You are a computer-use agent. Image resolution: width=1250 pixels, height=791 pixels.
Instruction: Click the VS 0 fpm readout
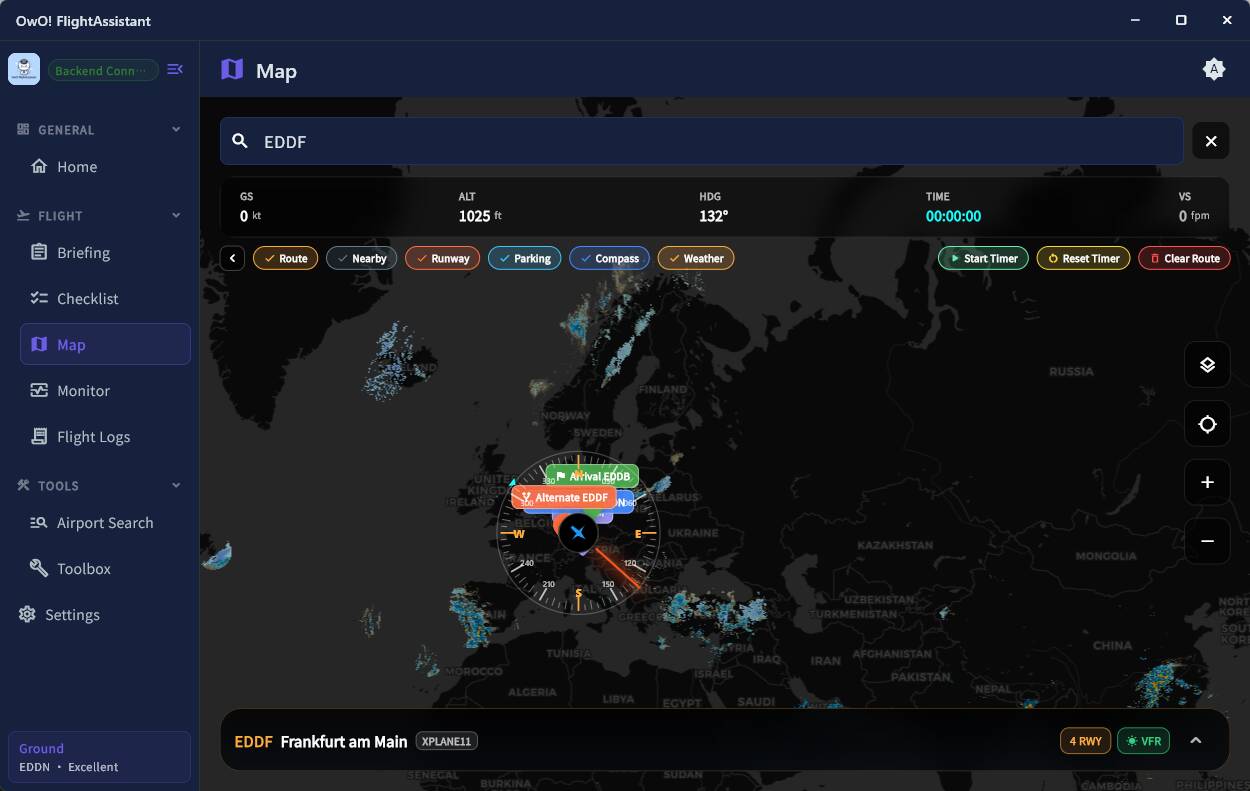pos(1194,207)
